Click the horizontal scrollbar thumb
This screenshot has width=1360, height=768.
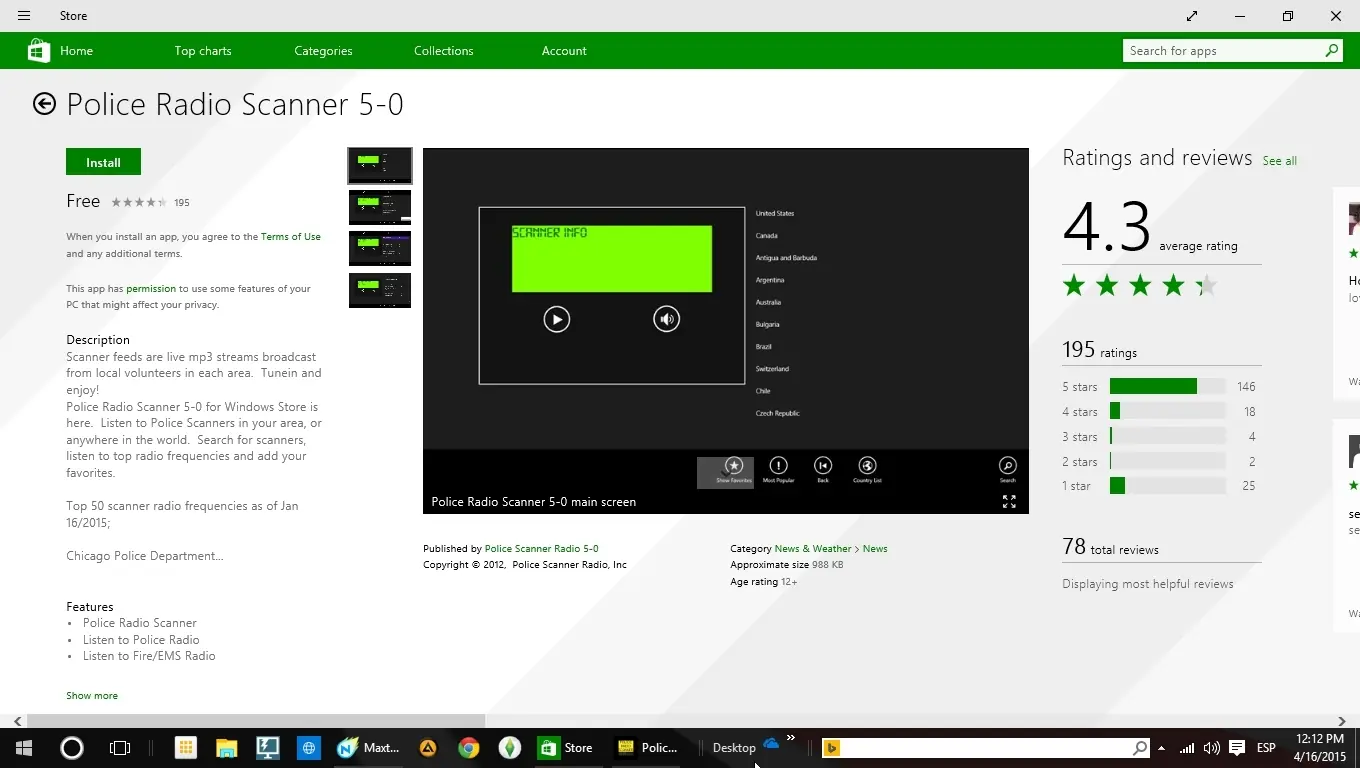[256, 721]
